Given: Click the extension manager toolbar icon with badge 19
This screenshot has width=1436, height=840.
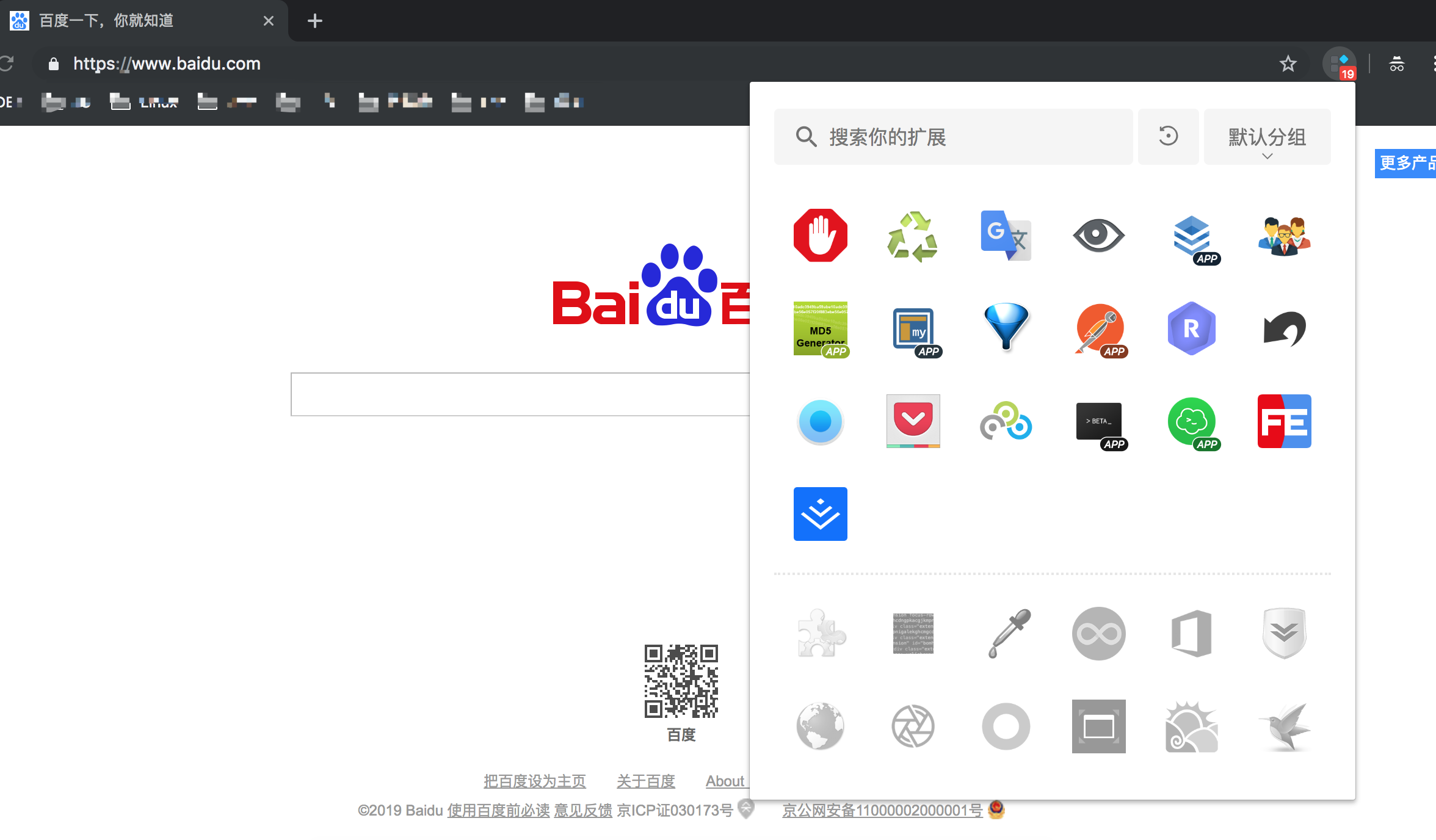Looking at the screenshot, I should 1340,63.
